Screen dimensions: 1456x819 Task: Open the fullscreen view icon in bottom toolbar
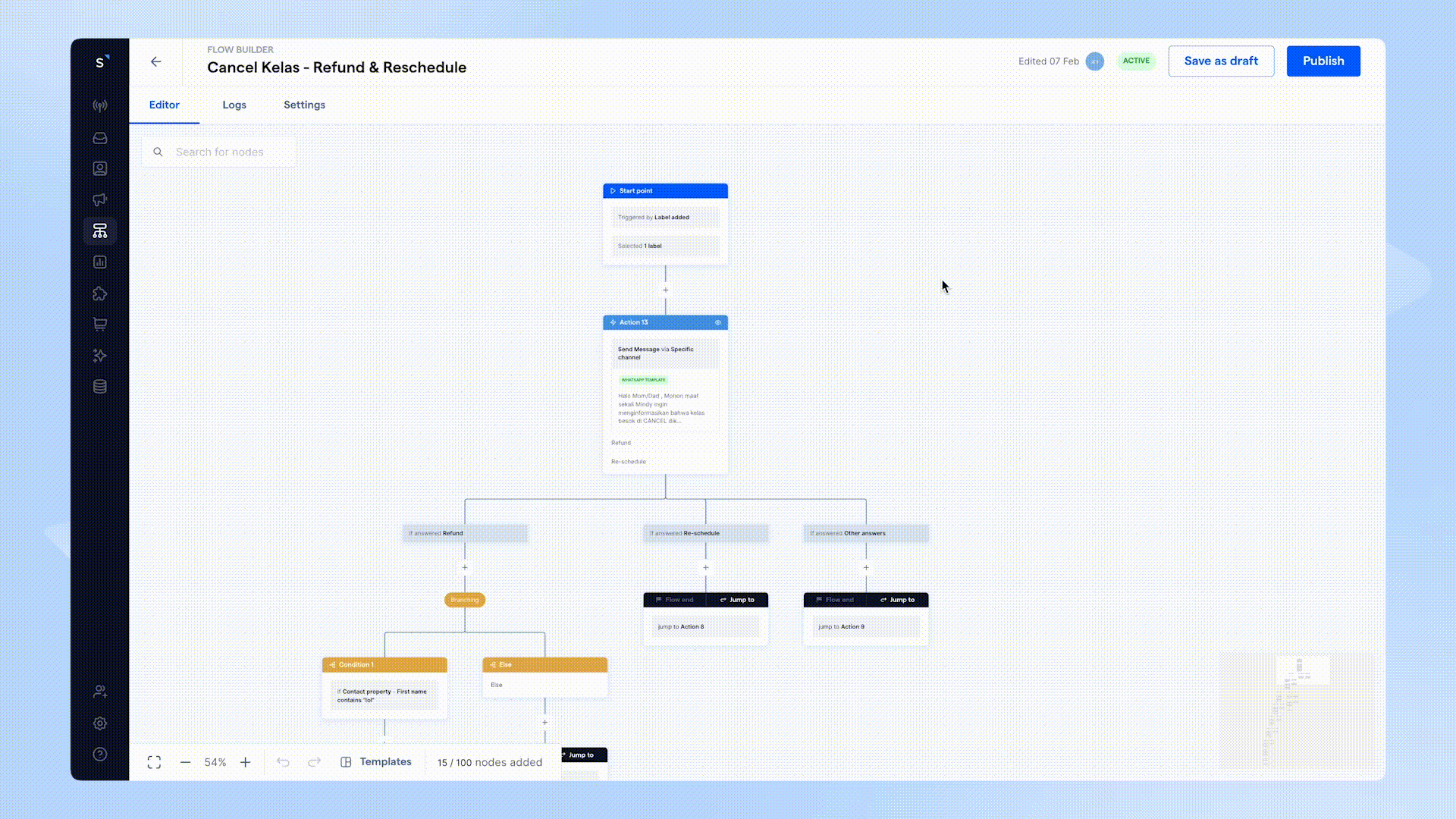[153, 762]
